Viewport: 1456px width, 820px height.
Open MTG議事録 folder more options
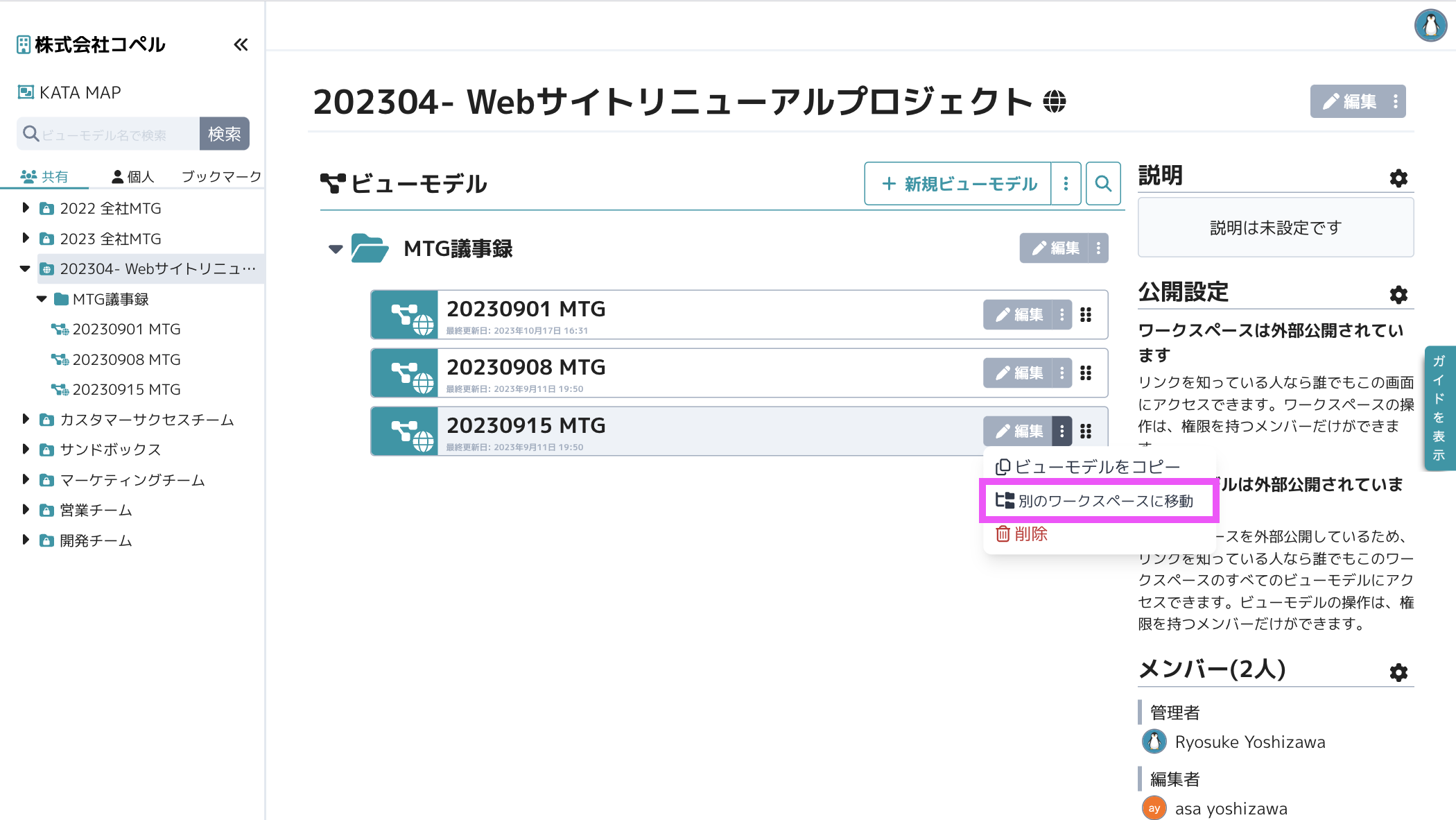pos(1098,248)
